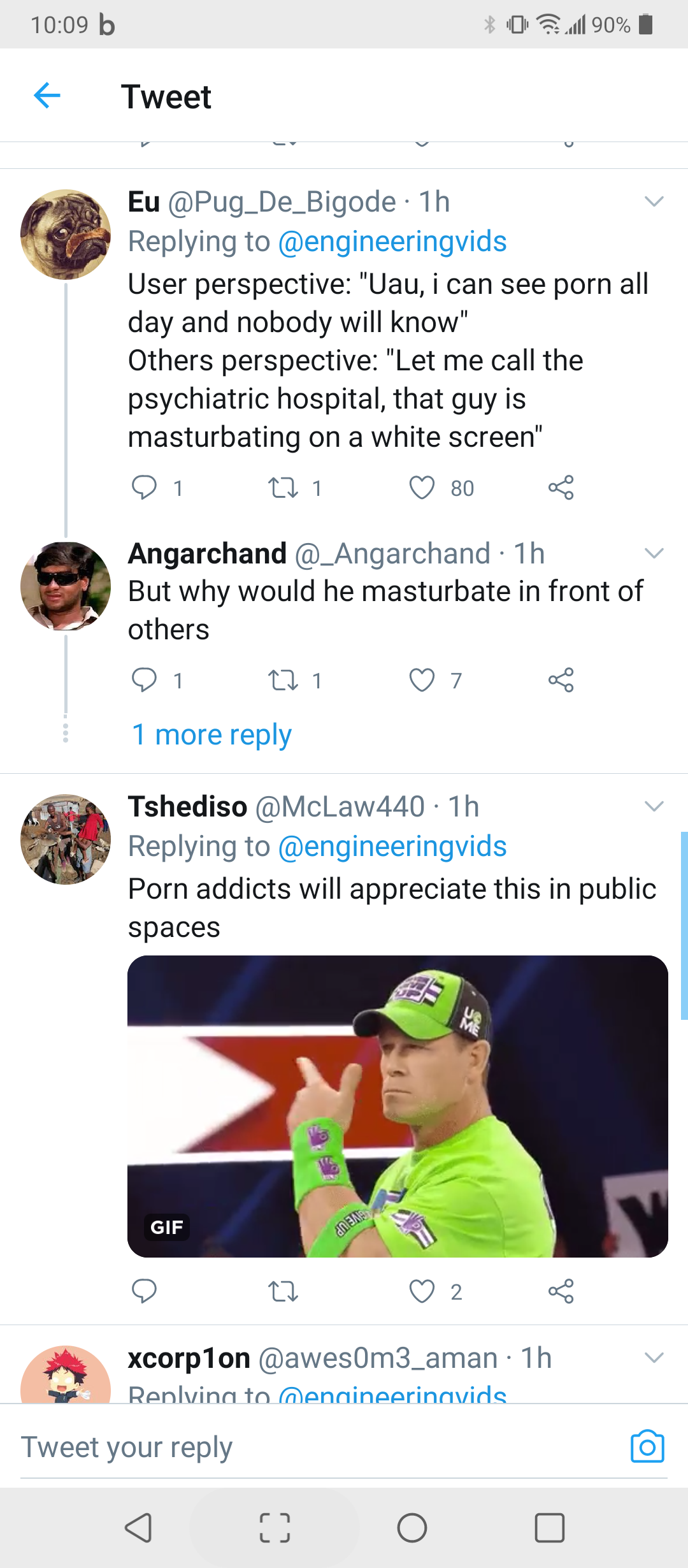Like Tshediso's GIF tweet
688x1568 pixels.
pyautogui.click(x=422, y=1291)
